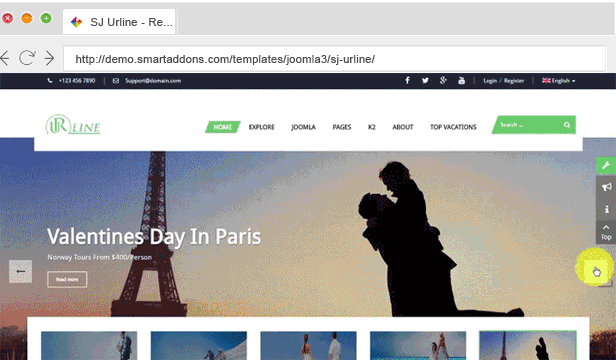Click the search magnifier icon

(566, 125)
